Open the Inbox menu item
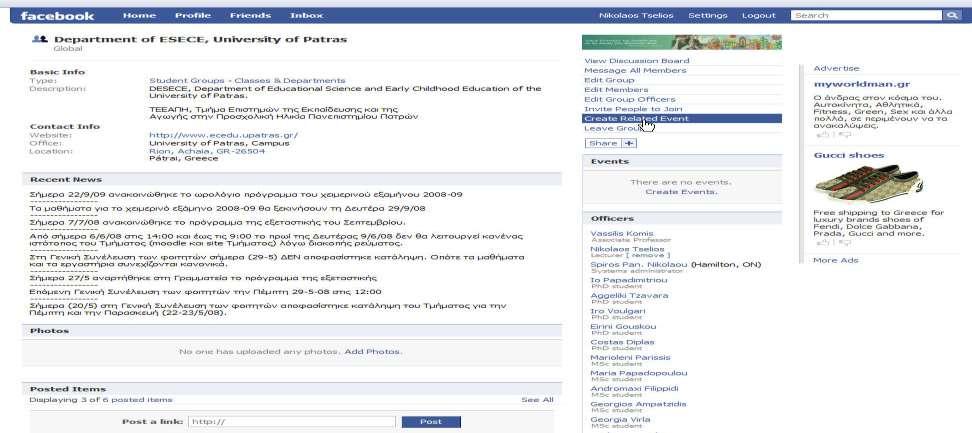The image size is (972, 433). pos(306,15)
